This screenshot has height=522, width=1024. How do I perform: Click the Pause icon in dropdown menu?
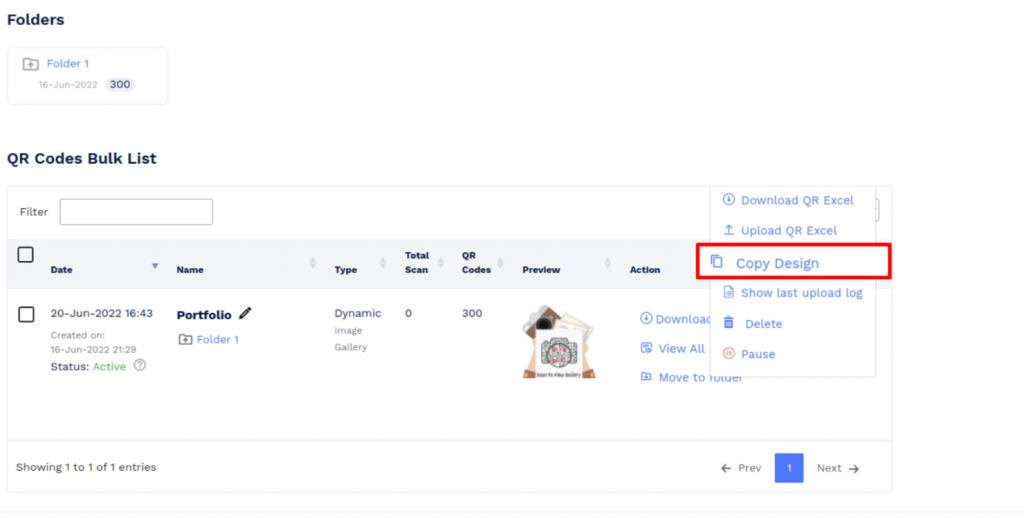pos(728,354)
